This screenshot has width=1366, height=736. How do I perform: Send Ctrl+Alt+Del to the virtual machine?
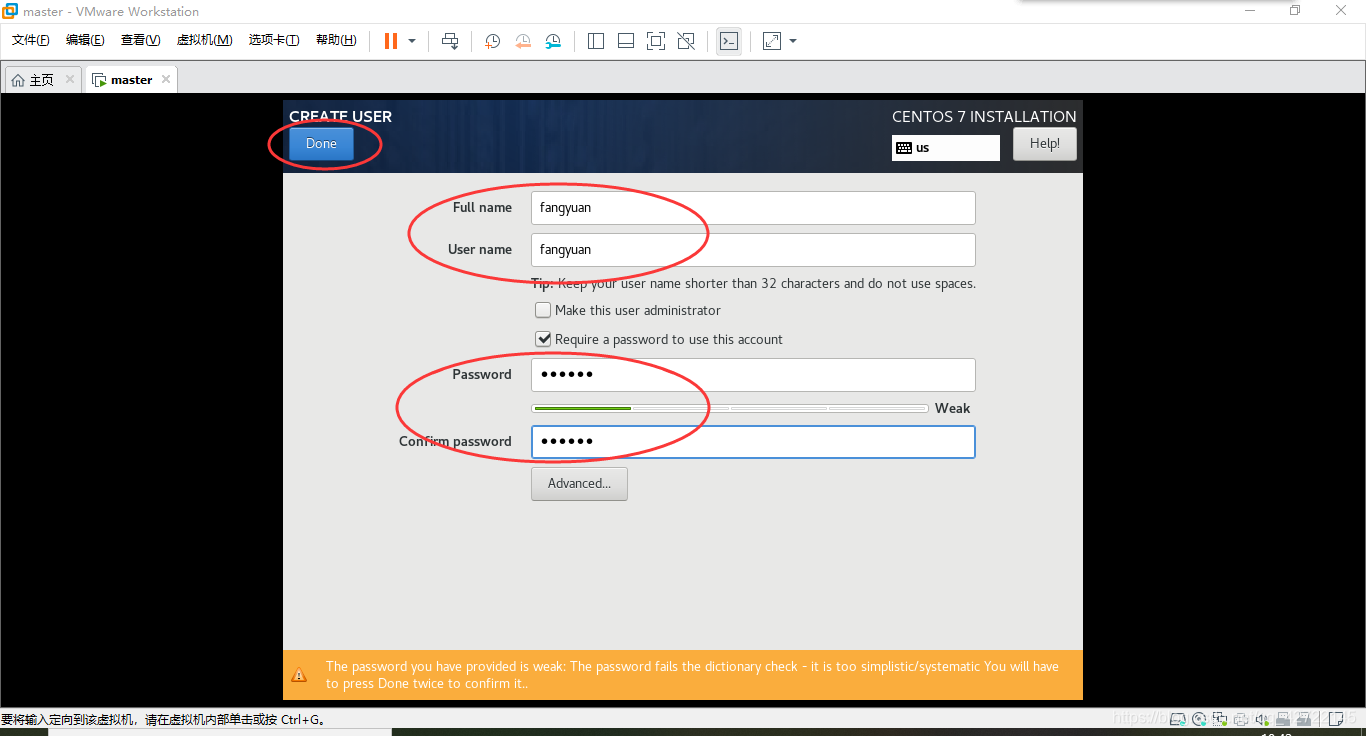point(450,41)
